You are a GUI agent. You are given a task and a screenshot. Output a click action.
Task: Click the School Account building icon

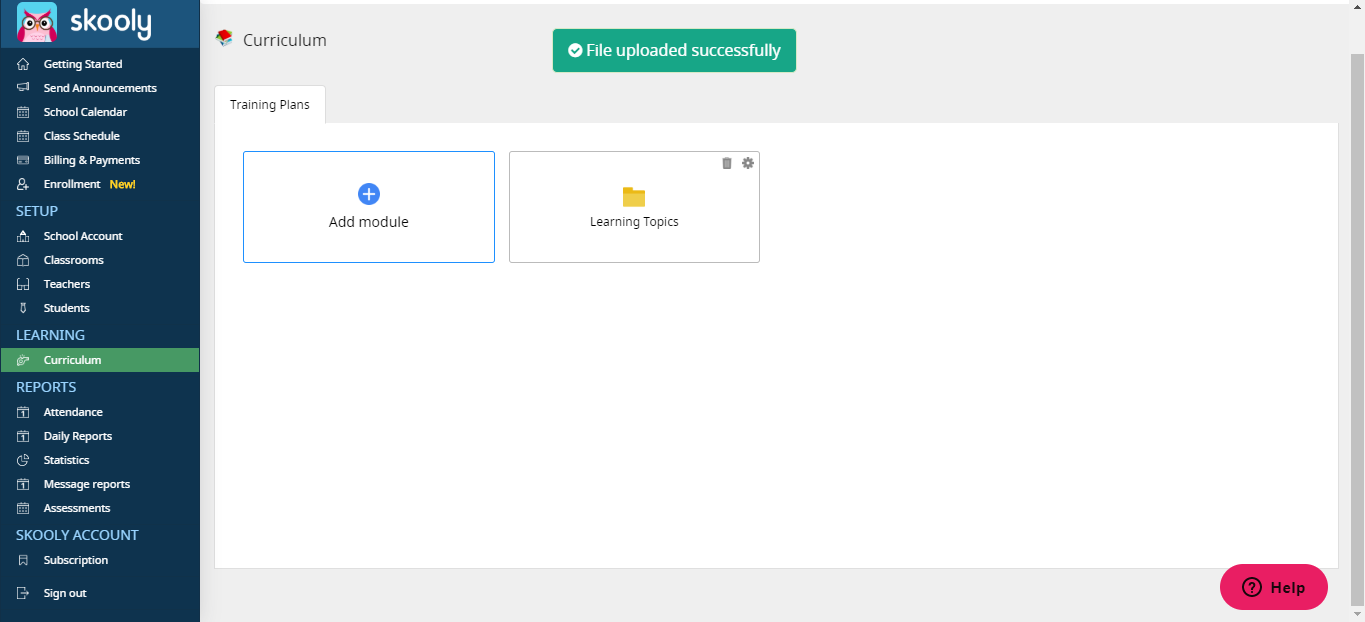point(23,236)
